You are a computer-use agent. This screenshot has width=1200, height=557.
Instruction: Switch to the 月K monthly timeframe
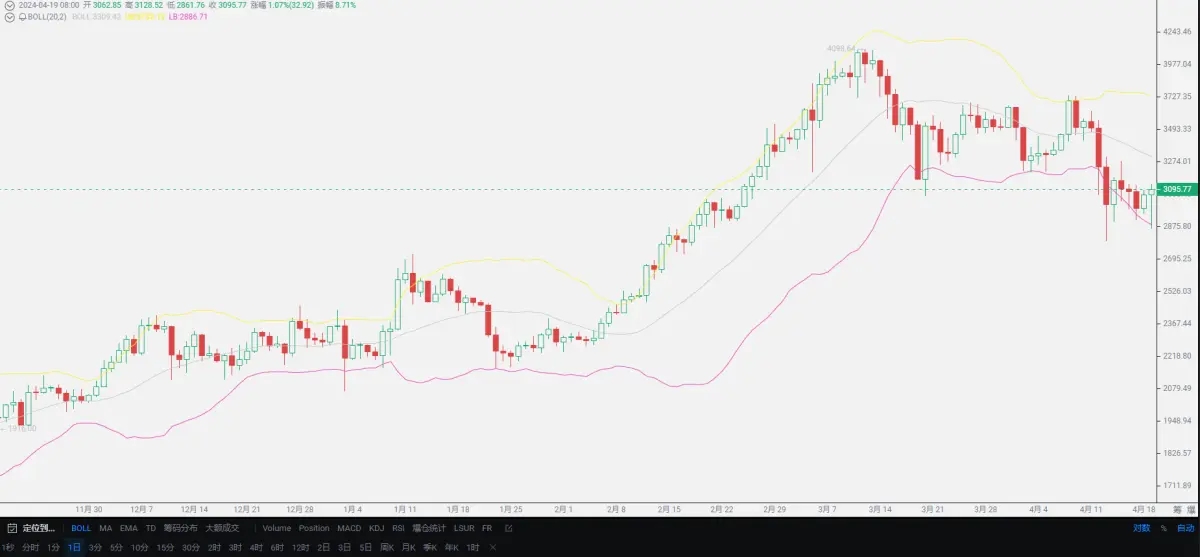[x=409, y=547]
